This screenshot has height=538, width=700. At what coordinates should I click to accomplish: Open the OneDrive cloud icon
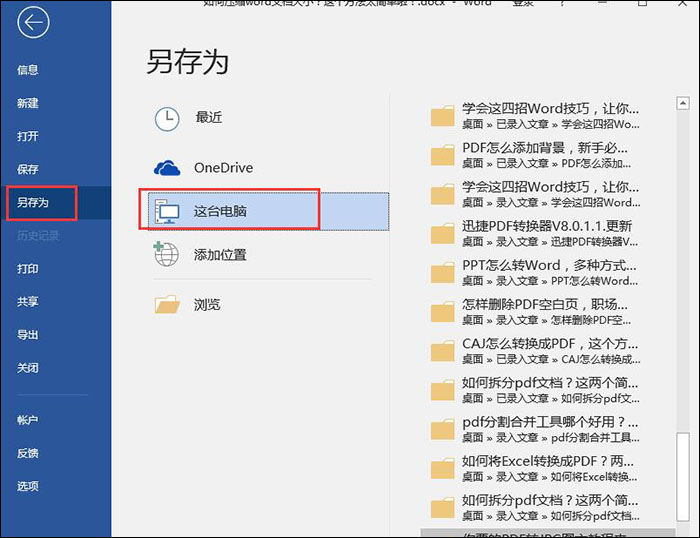point(167,168)
